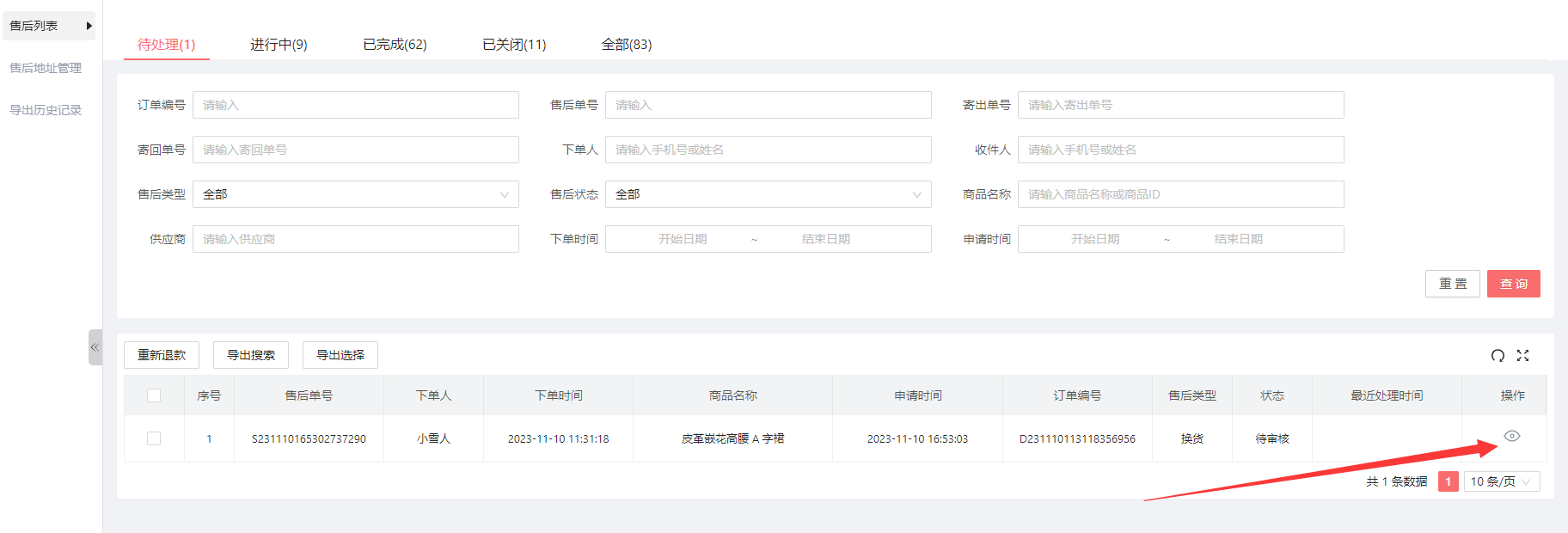
Task: Expand the 售后列表 sidebar arrow
Action: tap(89, 26)
